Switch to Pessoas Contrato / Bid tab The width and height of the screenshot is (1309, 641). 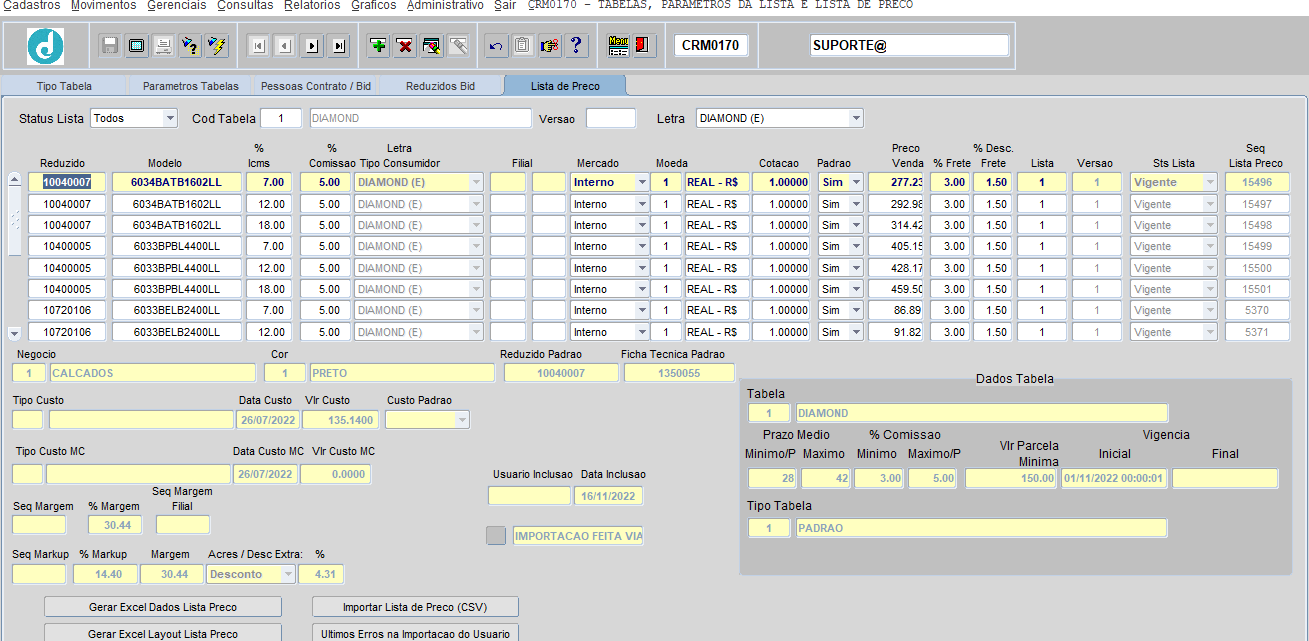click(x=315, y=86)
